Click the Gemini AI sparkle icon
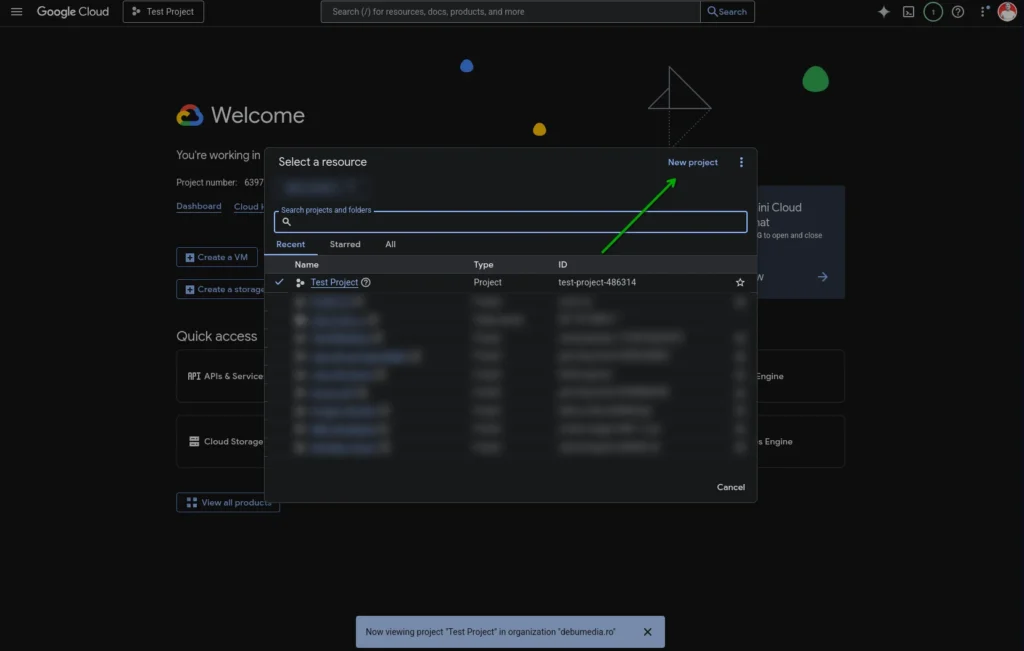Image resolution: width=1024 pixels, height=651 pixels. (x=883, y=12)
